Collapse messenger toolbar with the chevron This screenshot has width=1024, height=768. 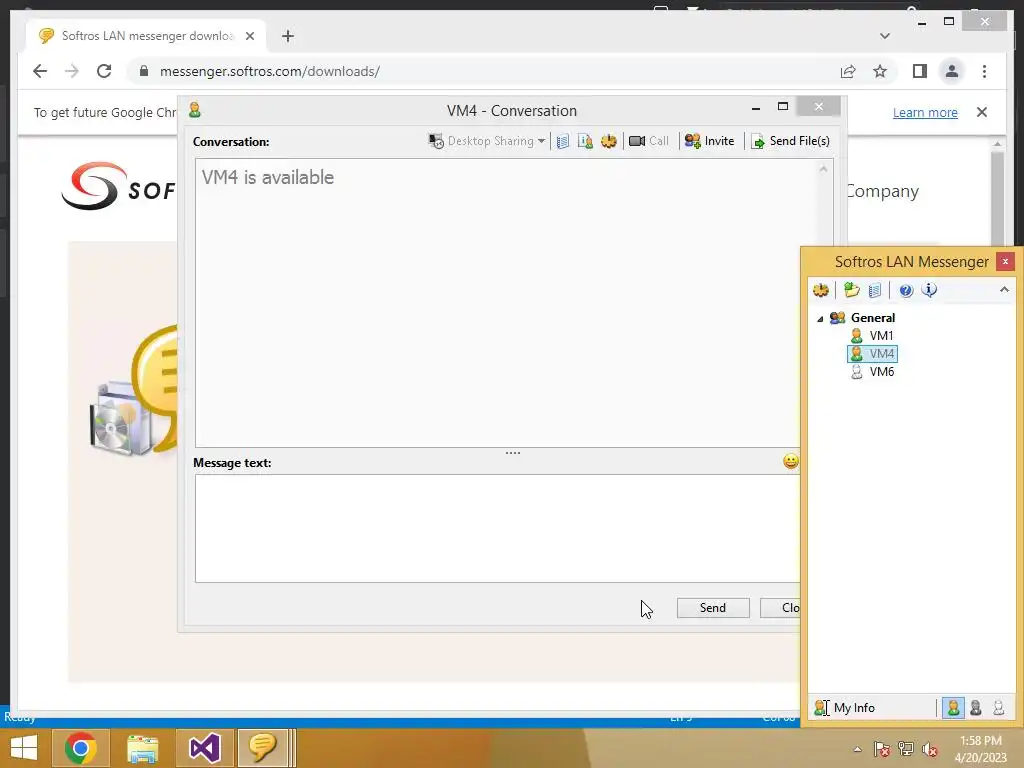coord(1004,289)
